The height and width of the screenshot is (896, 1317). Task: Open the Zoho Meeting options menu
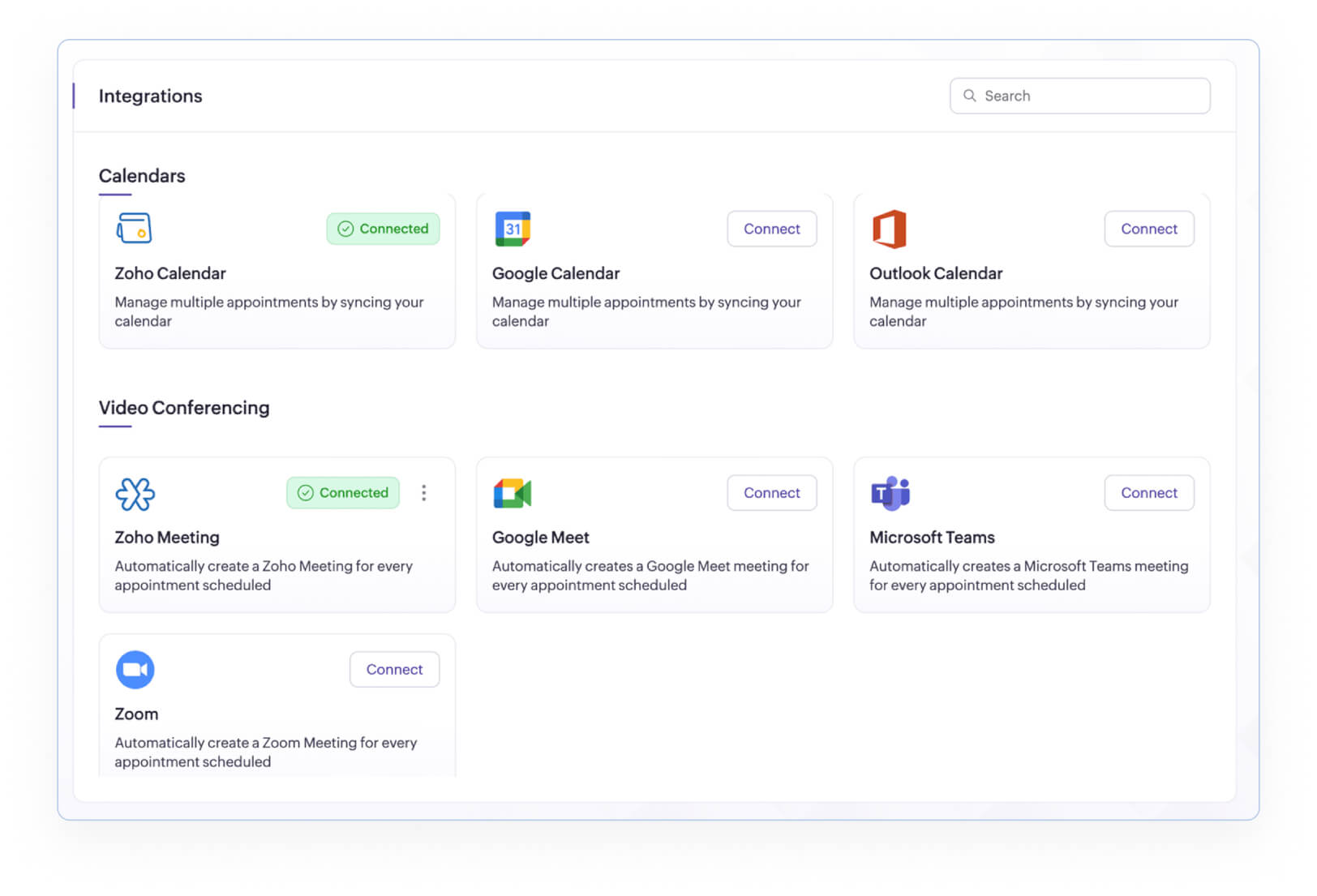pyautogui.click(x=424, y=492)
